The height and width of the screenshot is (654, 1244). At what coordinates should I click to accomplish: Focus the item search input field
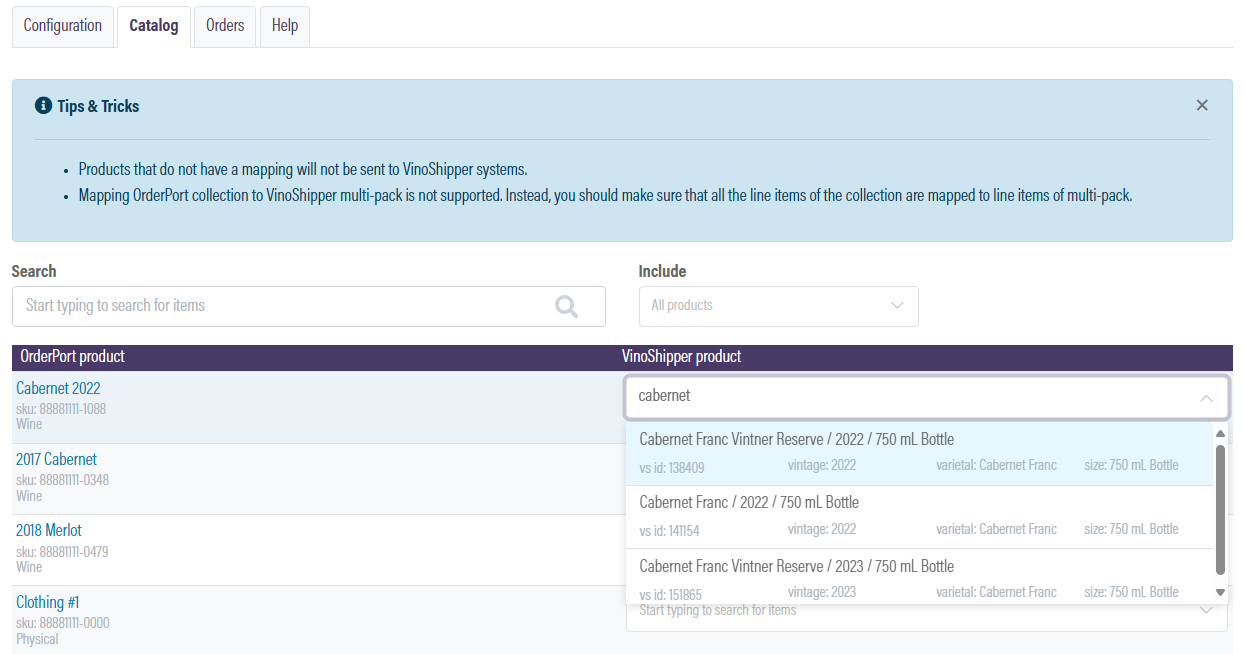point(309,306)
